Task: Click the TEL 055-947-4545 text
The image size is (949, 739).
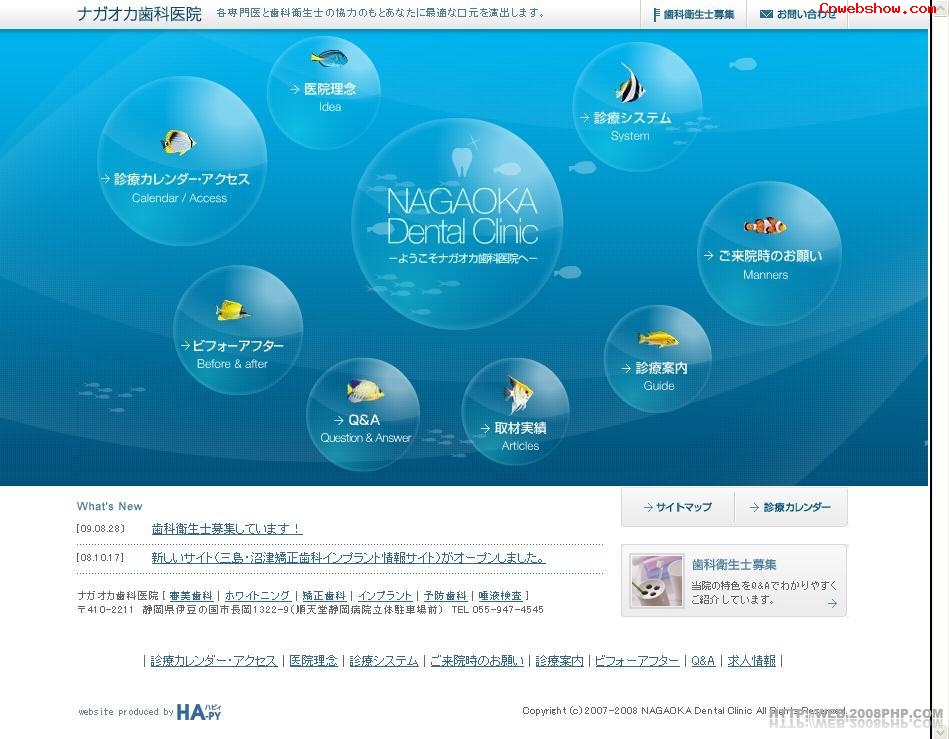Action: pyautogui.click(x=497, y=609)
